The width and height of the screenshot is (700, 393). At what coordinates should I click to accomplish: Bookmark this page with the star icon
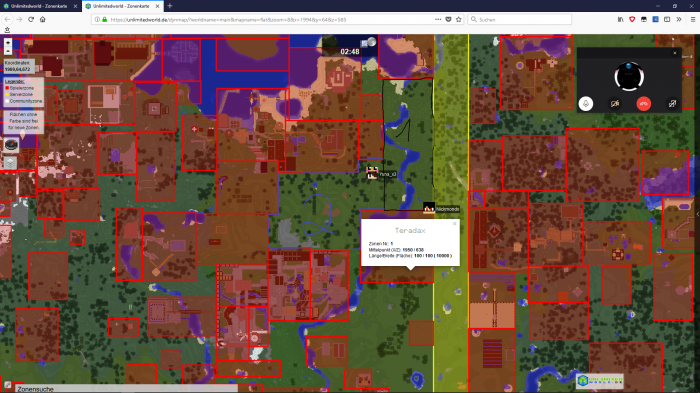tap(458, 19)
